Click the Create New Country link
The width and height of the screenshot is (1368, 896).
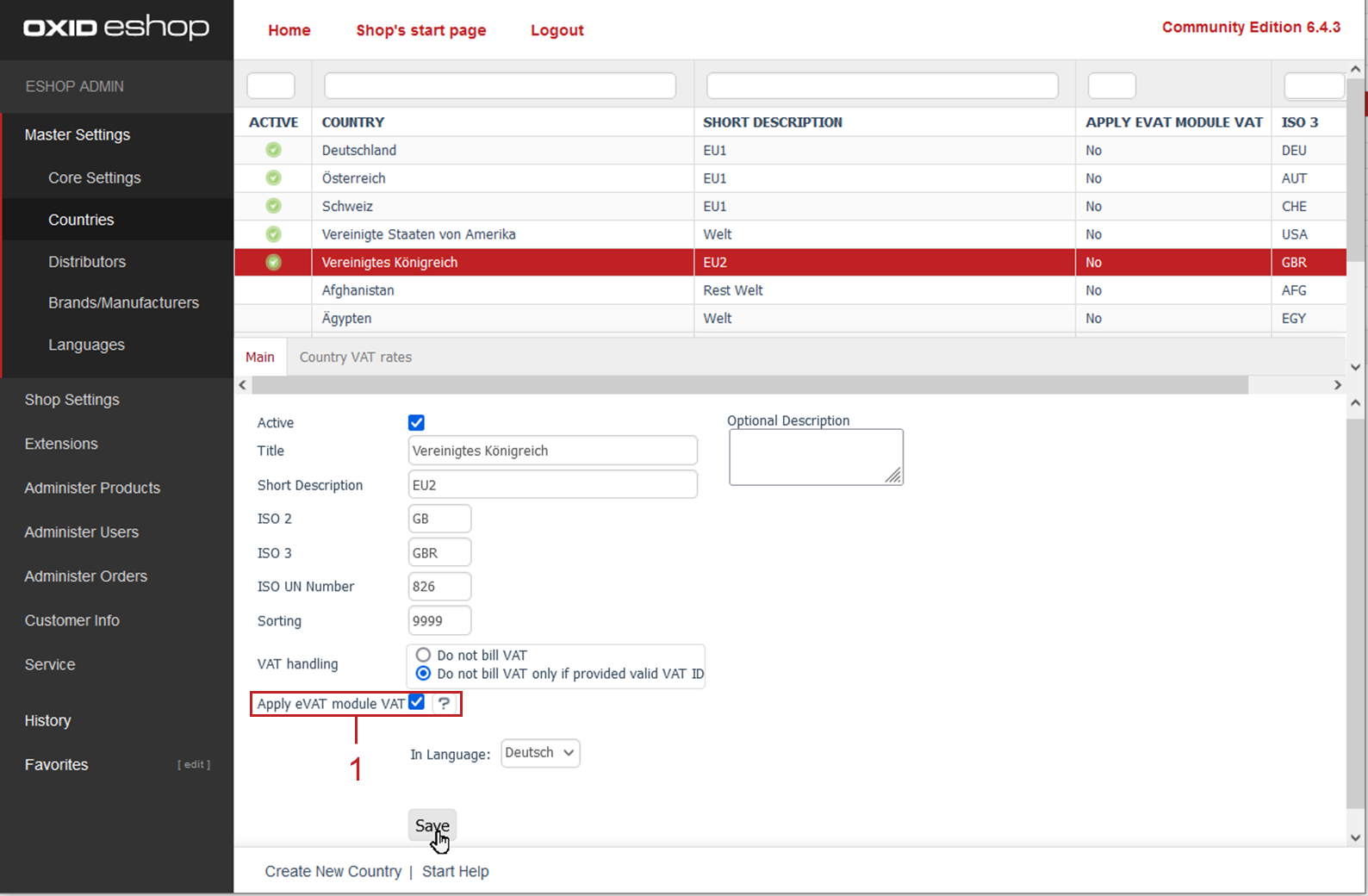click(333, 871)
